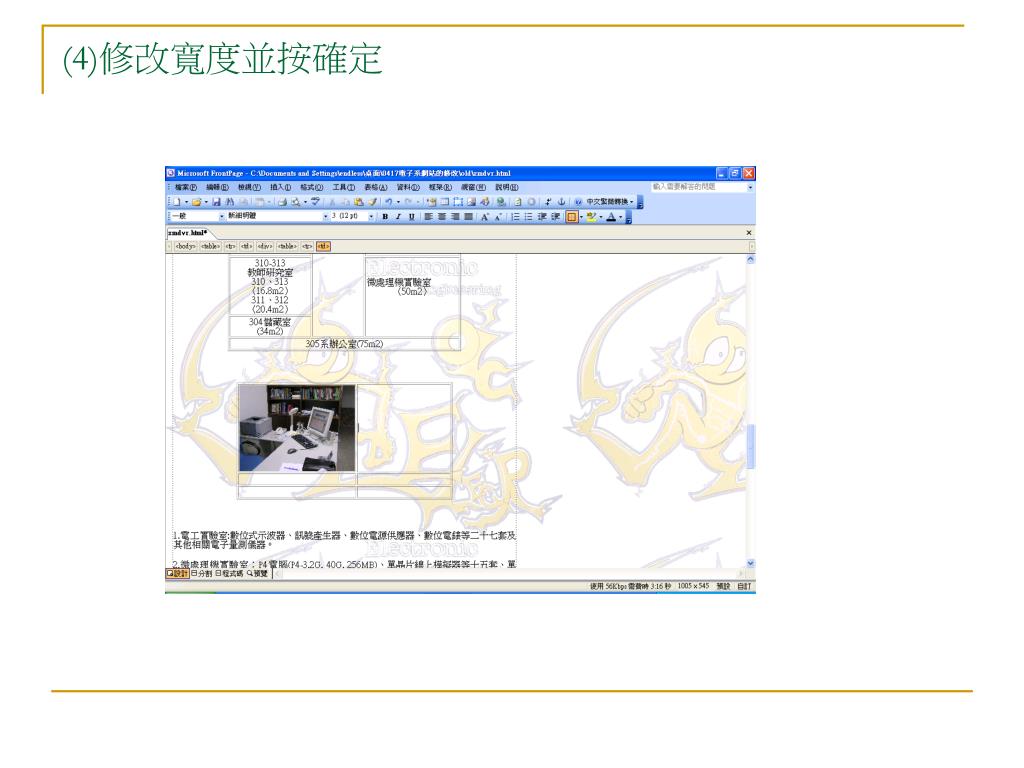1024x768 pixels.
Task: Click the Insert Picture from file icon
Action: pos(472,202)
